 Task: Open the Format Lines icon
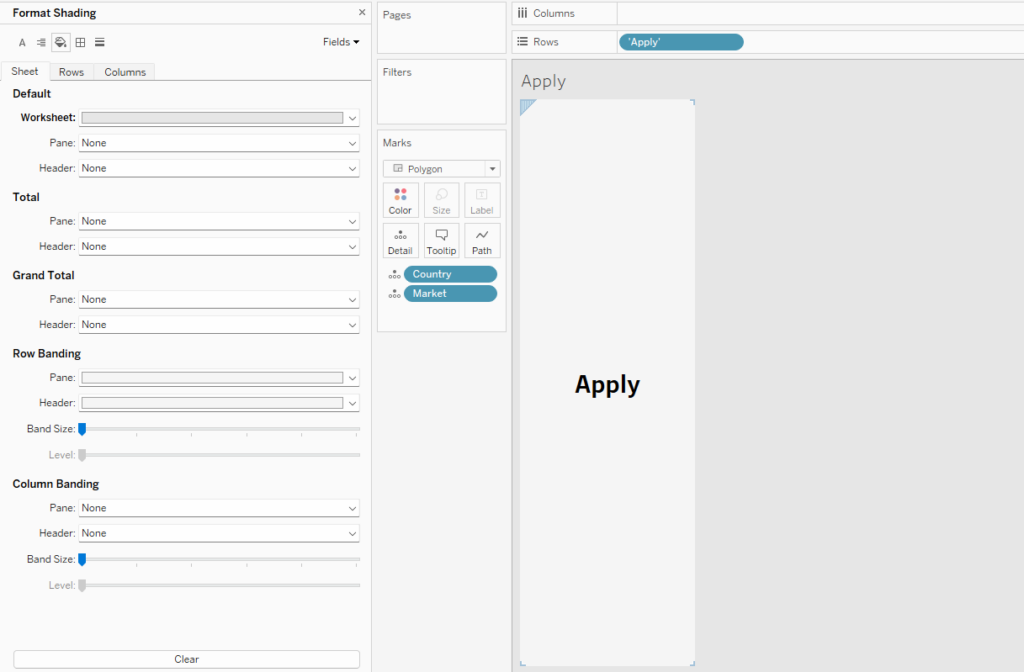point(100,43)
